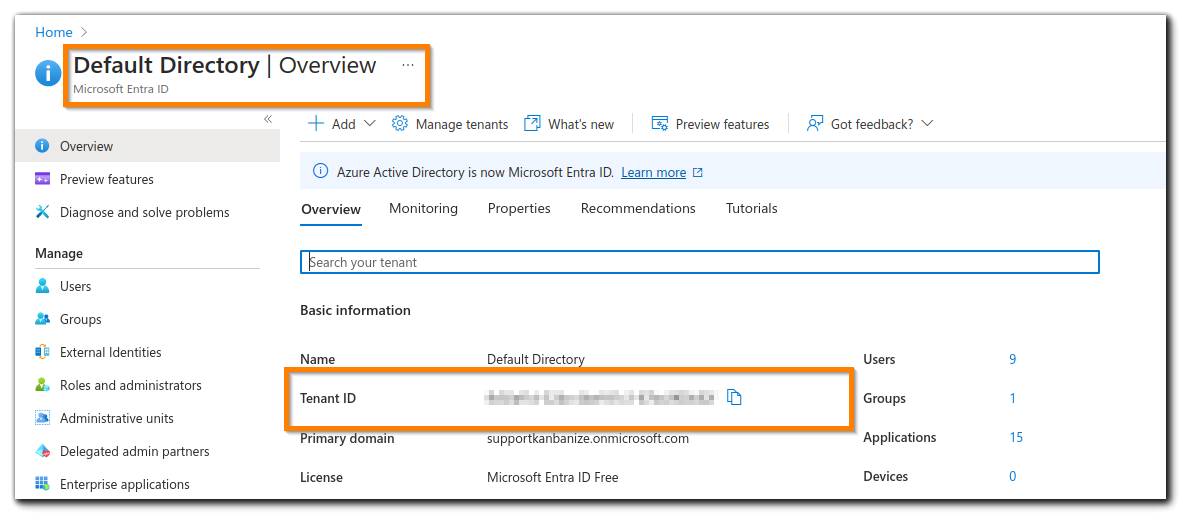The height and width of the screenshot is (526, 1193).
Task: Click the Preview features toolbar icon
Action: [x=660, y=123]
